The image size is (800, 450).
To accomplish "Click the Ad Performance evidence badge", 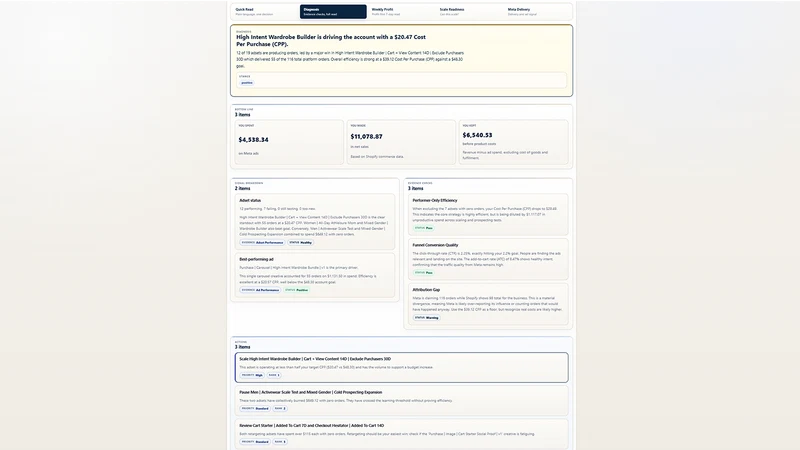I will pyautogui.click(x=260, y=290).
